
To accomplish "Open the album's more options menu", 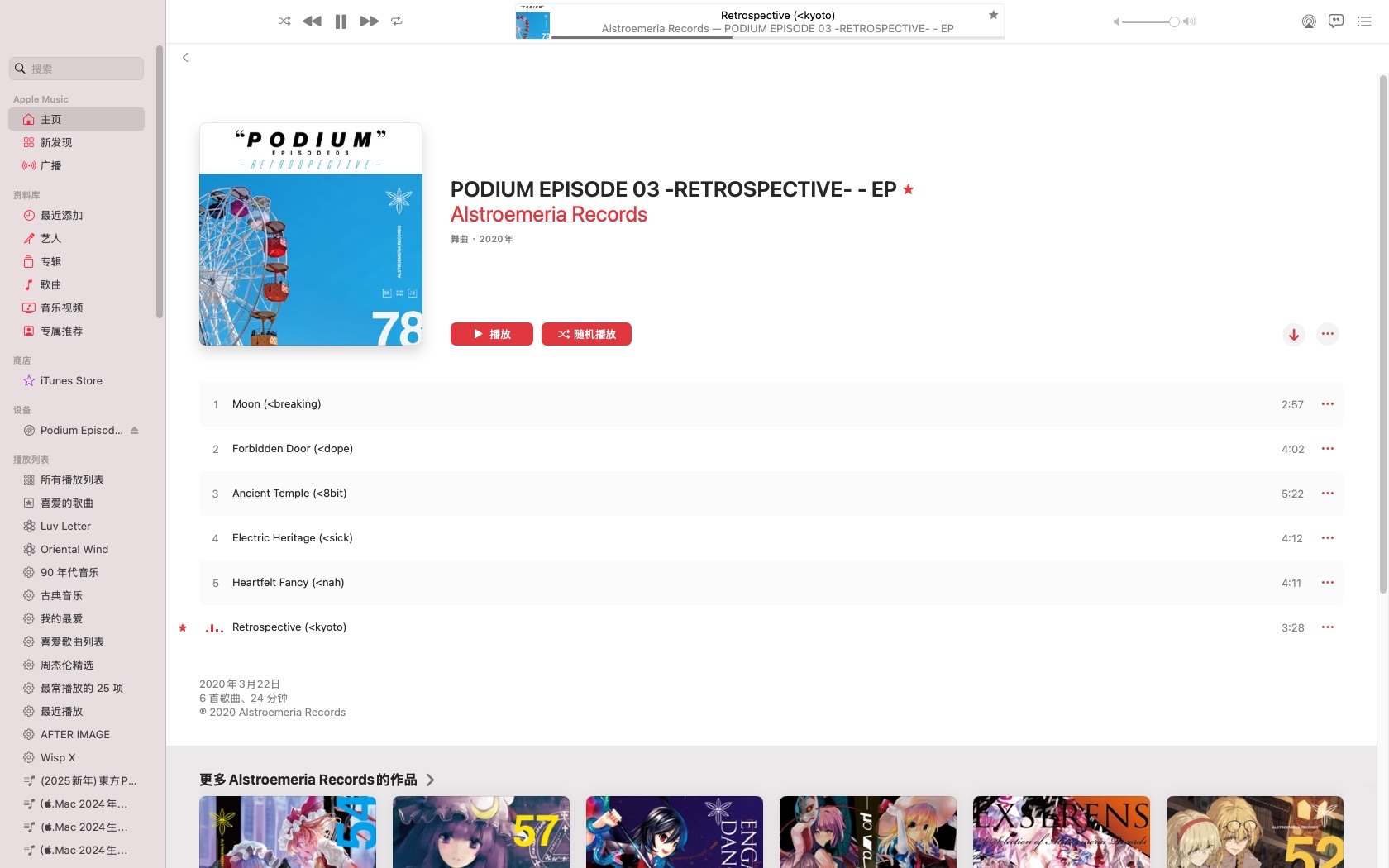I will (1328, 334).
